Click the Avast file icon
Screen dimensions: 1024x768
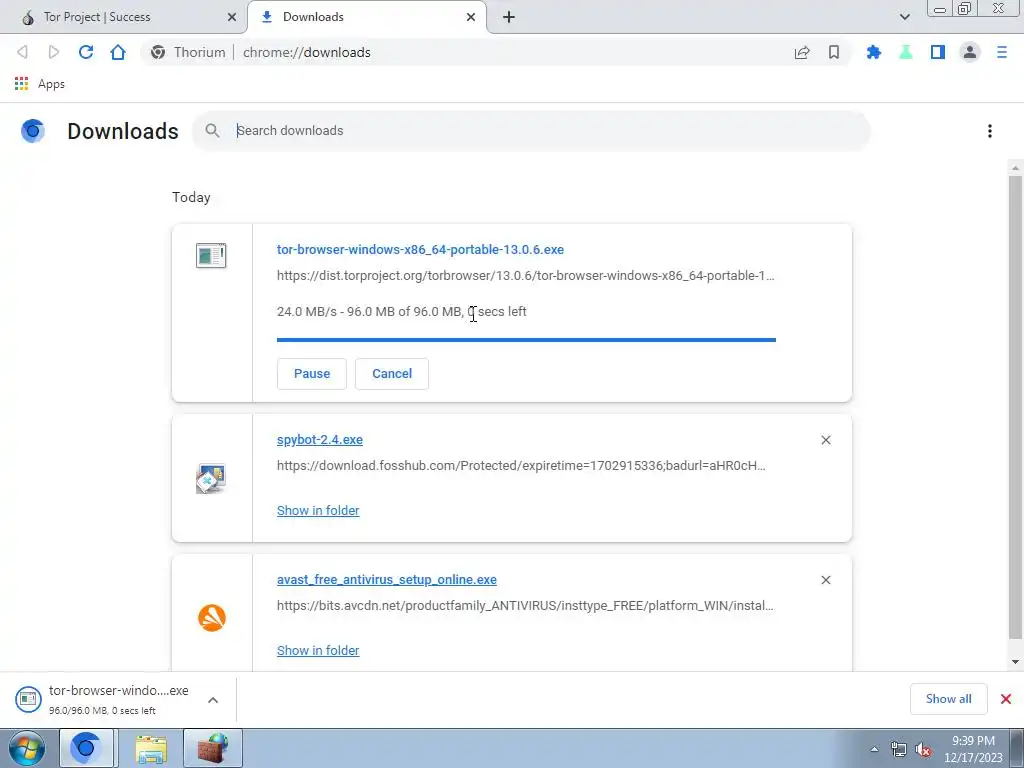point(212,618)
